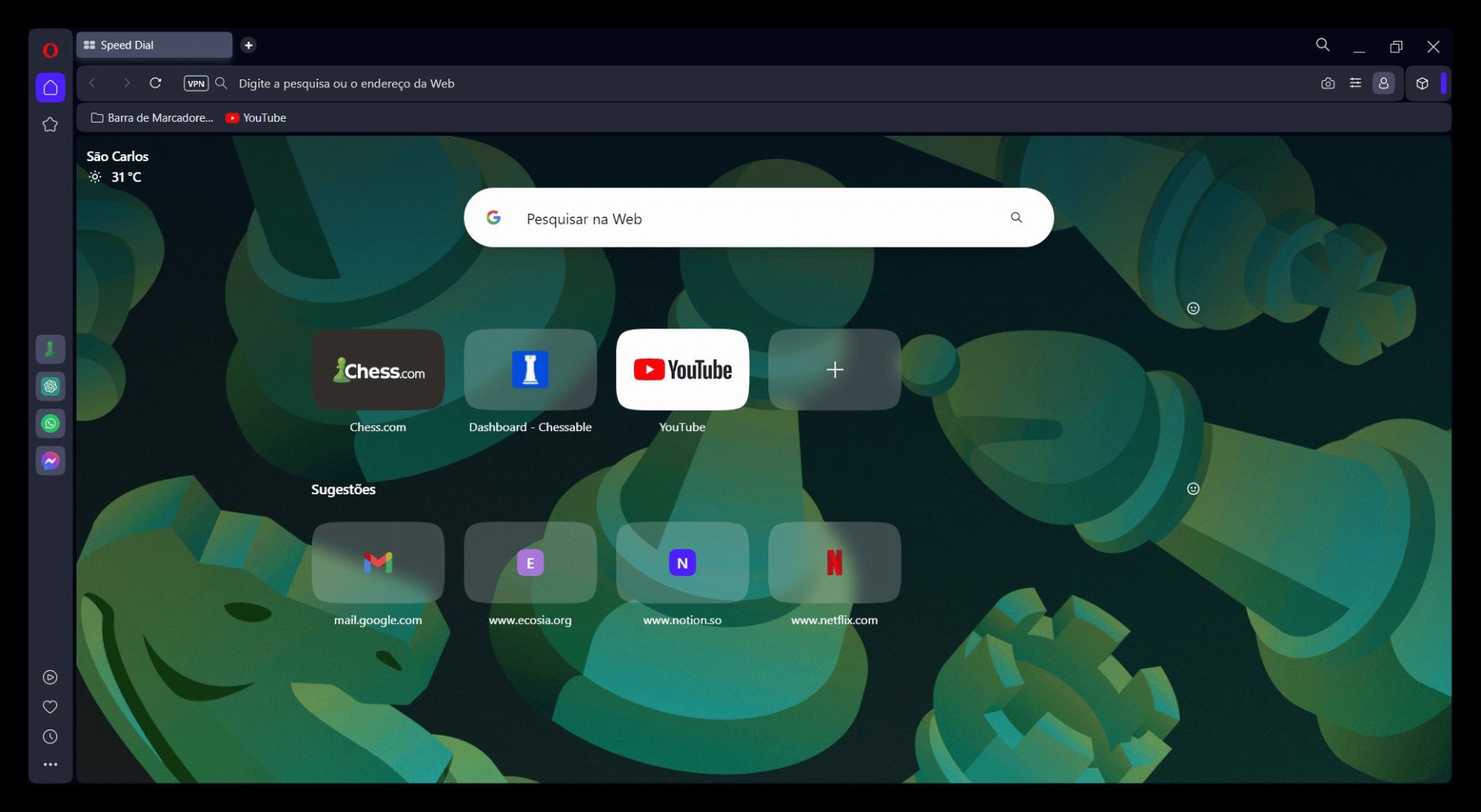Open the sidebar history clock icon
Image resolution: width=1481 pixels, height=812 pixels.
[x=50, y=736]
